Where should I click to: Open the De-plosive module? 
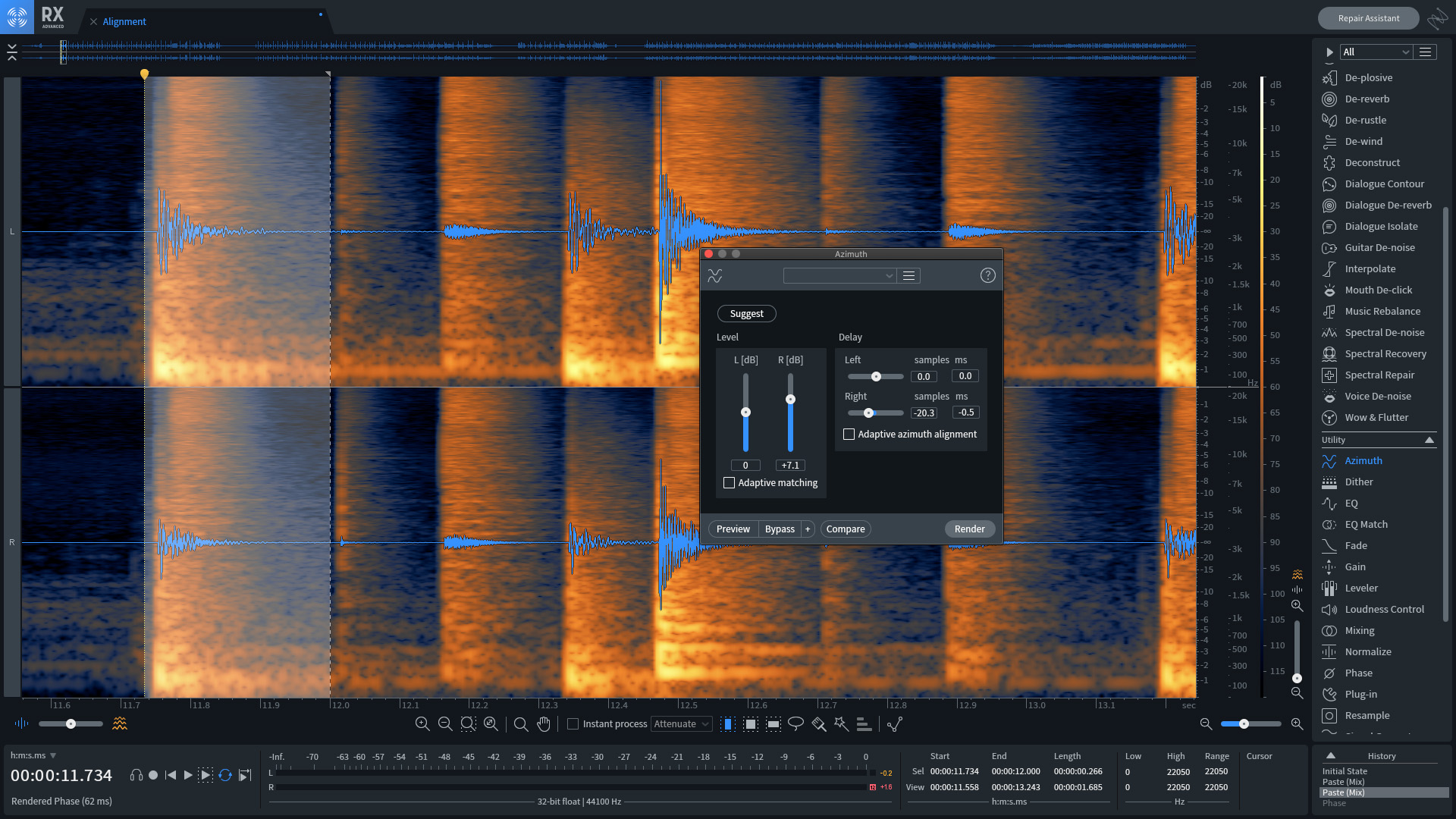point(1368,77)
